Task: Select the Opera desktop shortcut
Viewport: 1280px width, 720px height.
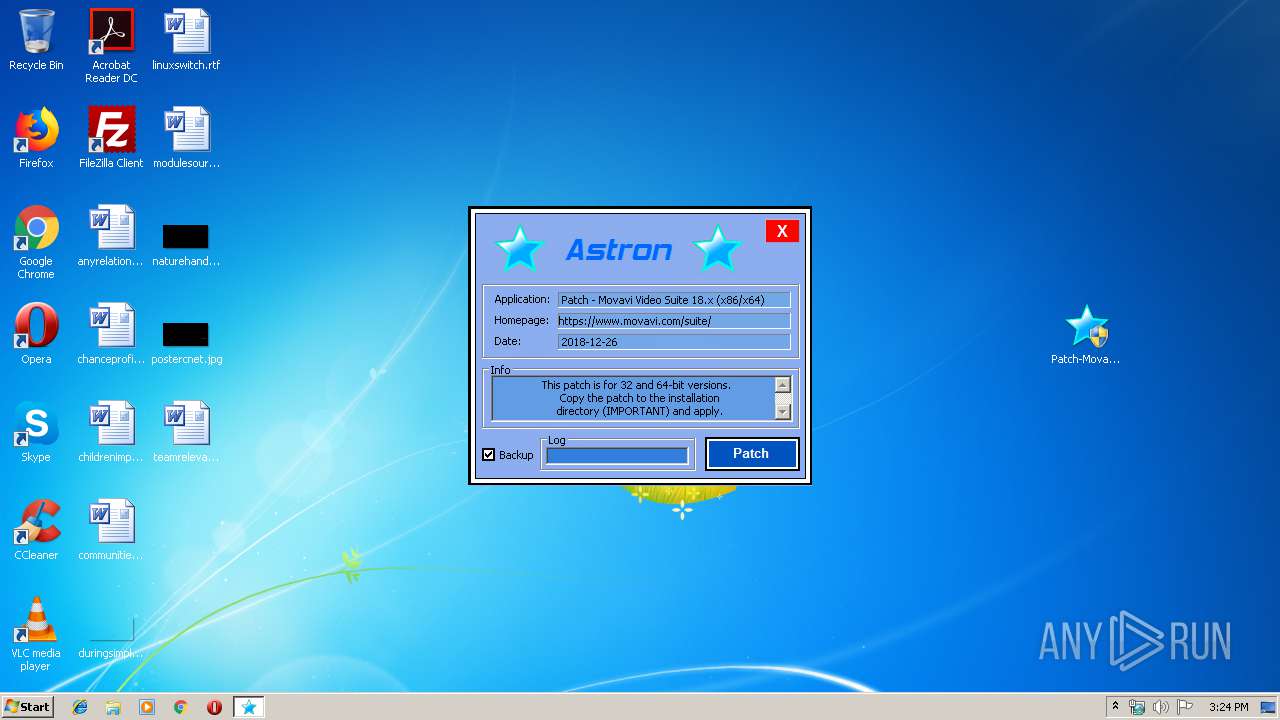Action: click(x=36, y=334)
